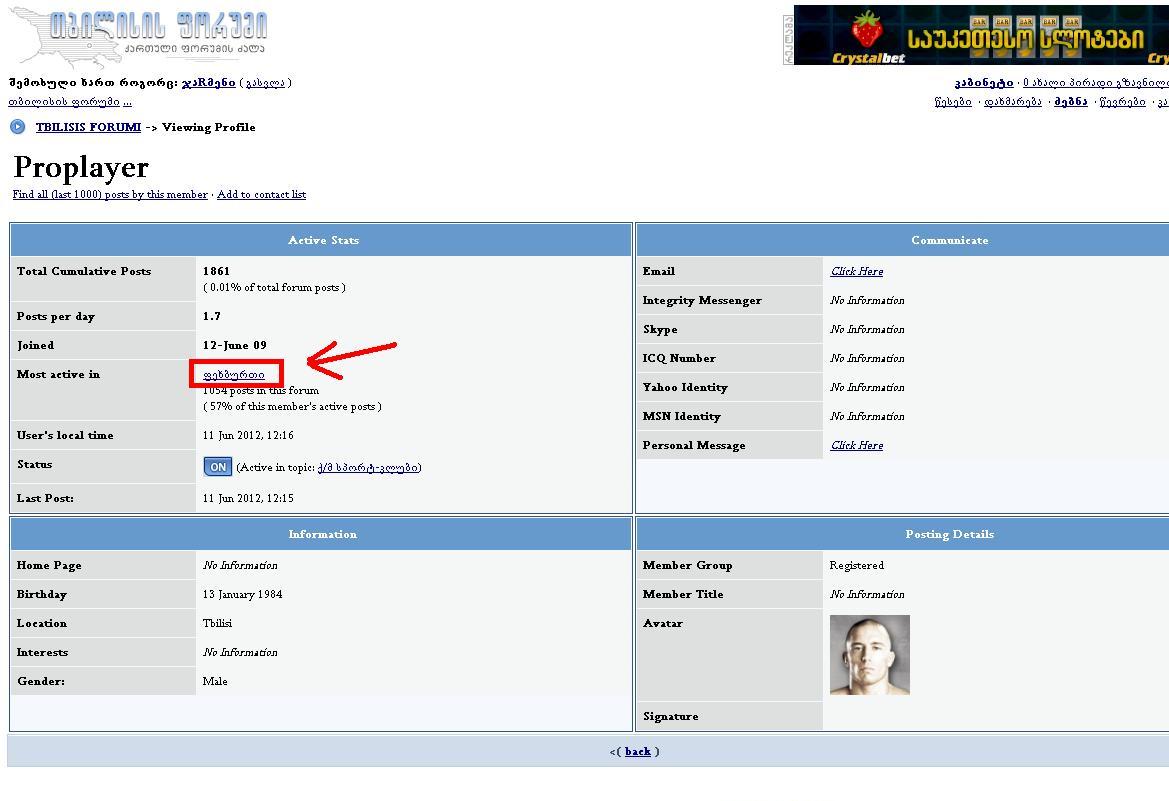Go to TBILISIS FORUMI breadcrumb
Viewport: 1169px width, 801px height.
[x=88, y=127]
